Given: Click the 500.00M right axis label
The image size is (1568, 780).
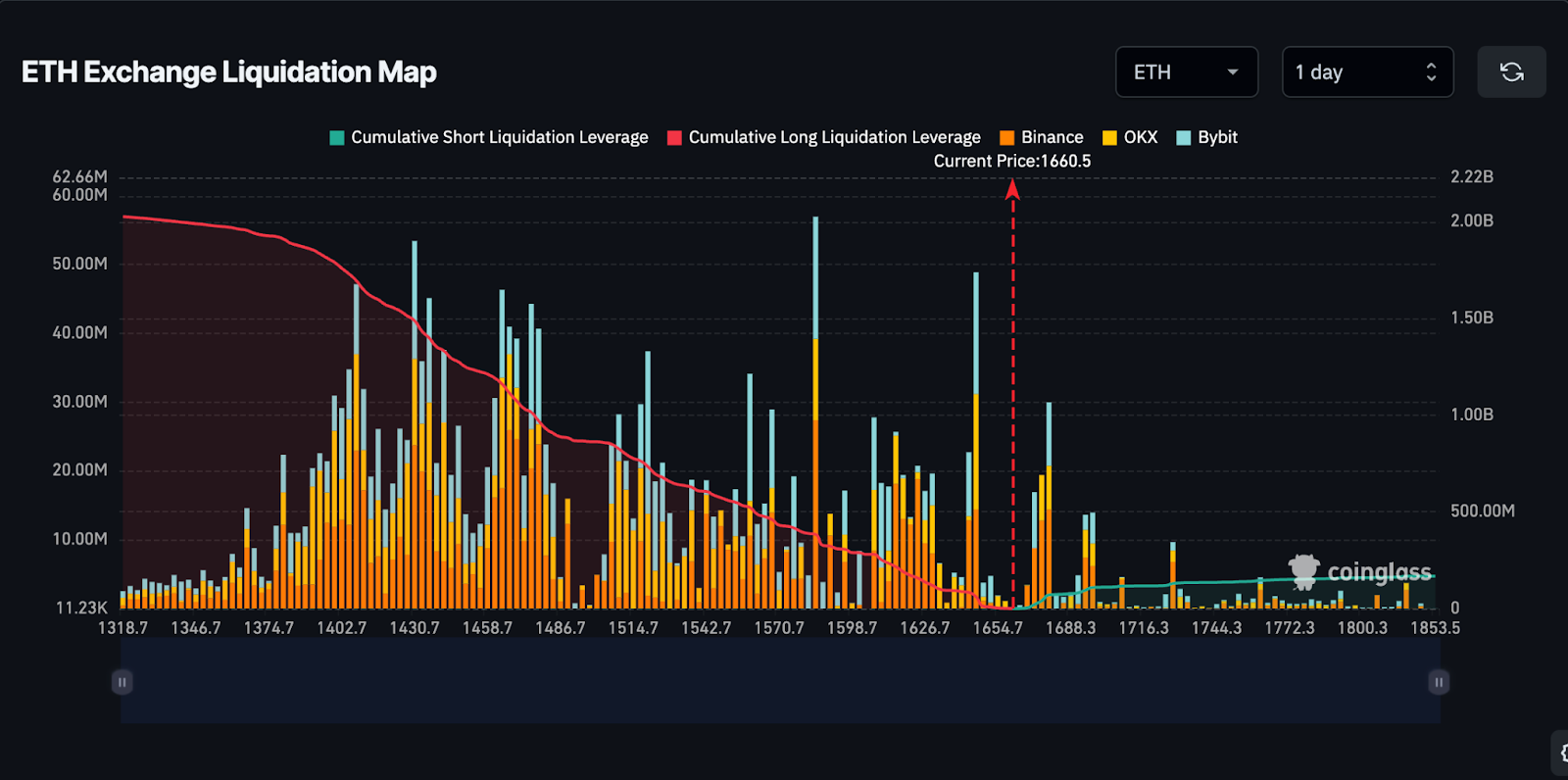Looking at the screenshot, I should [1483, 511].
